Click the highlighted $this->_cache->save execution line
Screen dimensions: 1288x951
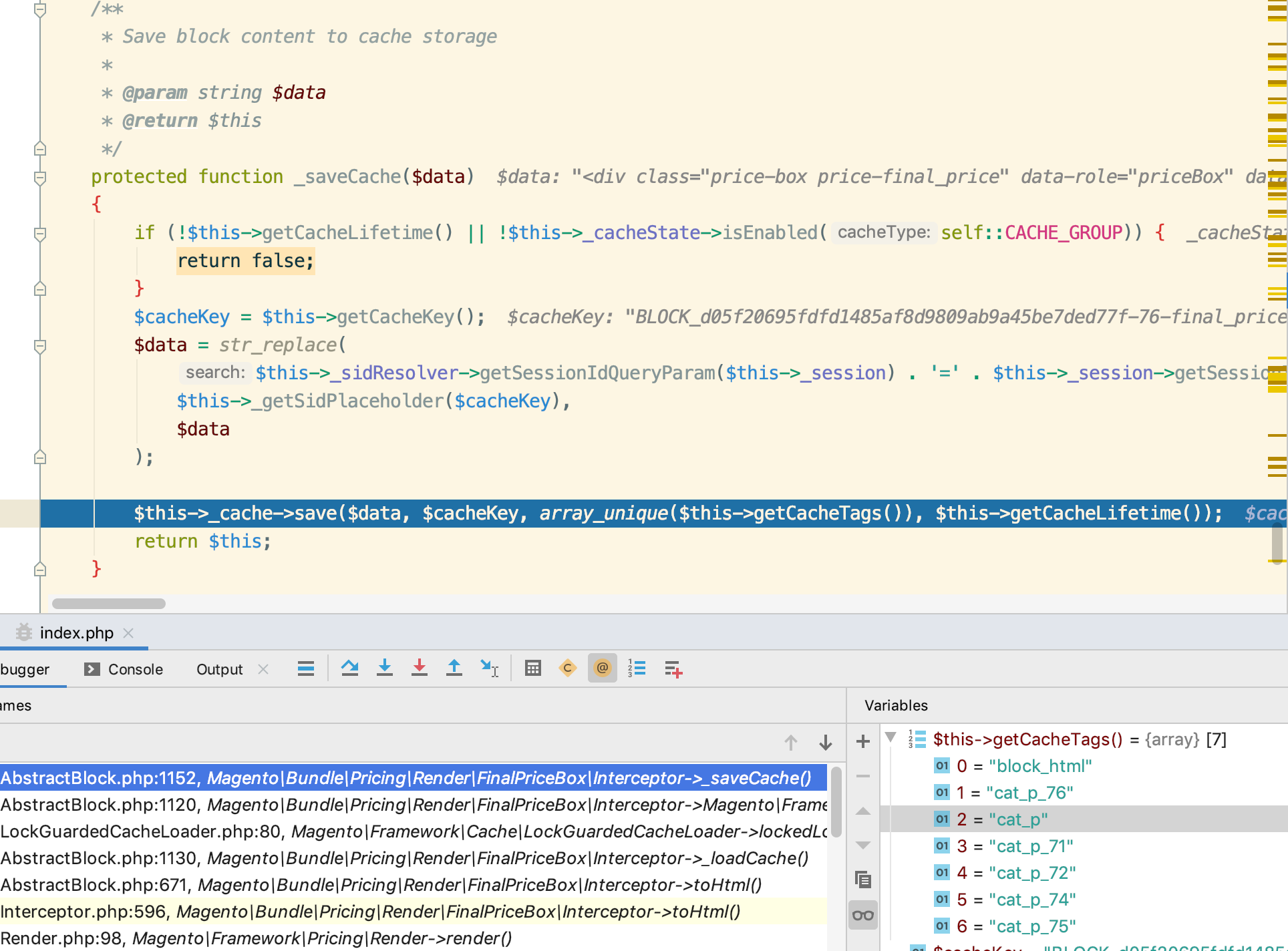coord(664,514)
